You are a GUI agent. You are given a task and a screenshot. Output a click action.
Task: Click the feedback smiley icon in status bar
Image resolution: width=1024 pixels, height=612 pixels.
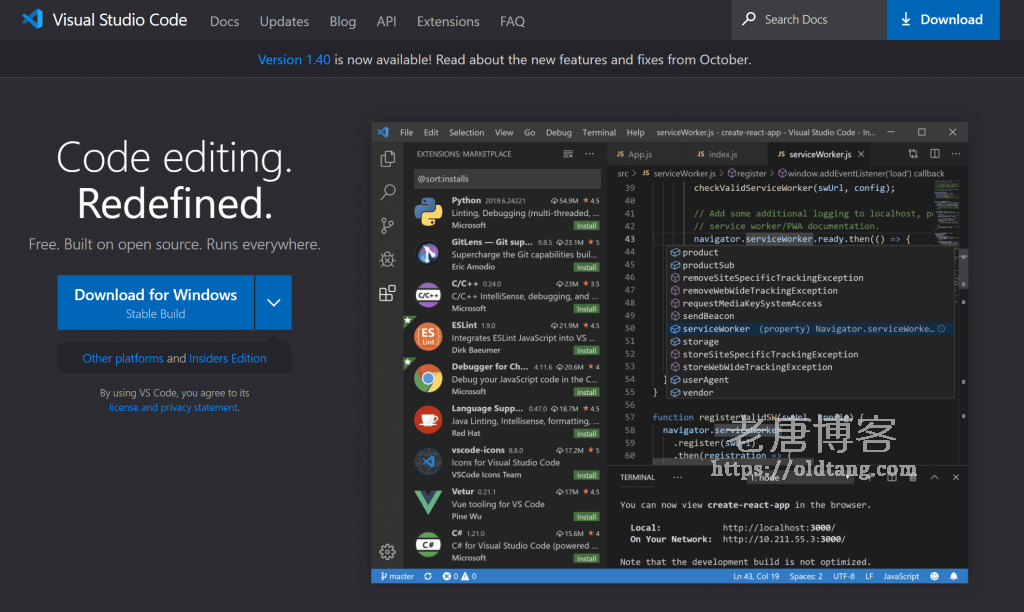935,577
